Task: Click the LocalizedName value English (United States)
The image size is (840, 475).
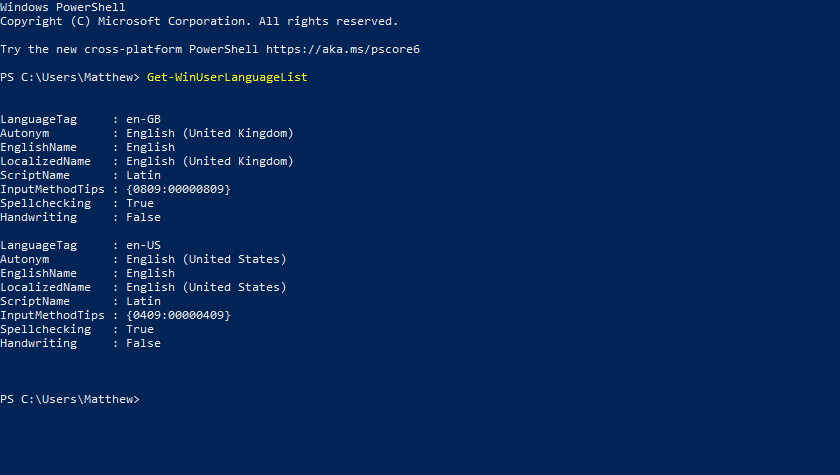Action: 206,287
